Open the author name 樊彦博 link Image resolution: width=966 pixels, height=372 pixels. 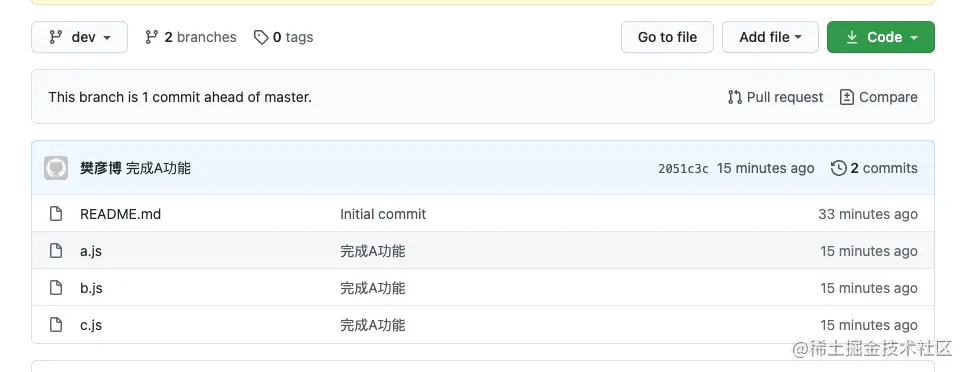101,168
